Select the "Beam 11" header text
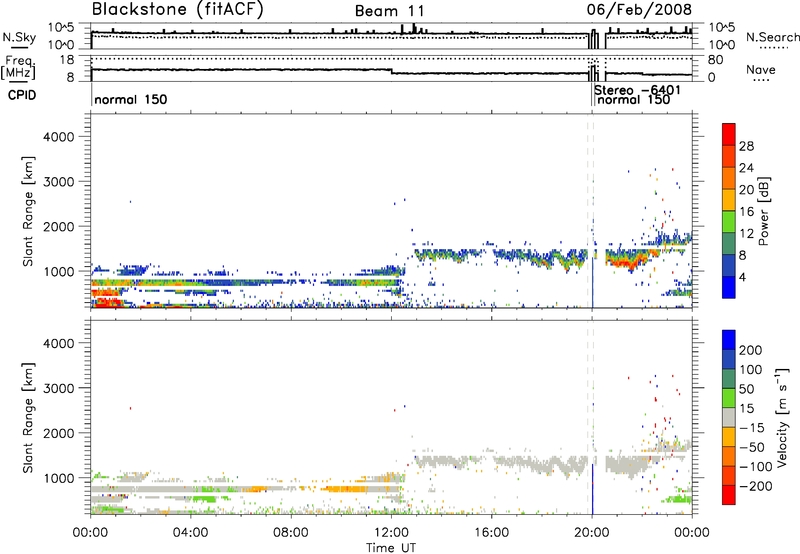The height and width of the screenshot is (554, 800). [389, 11]
